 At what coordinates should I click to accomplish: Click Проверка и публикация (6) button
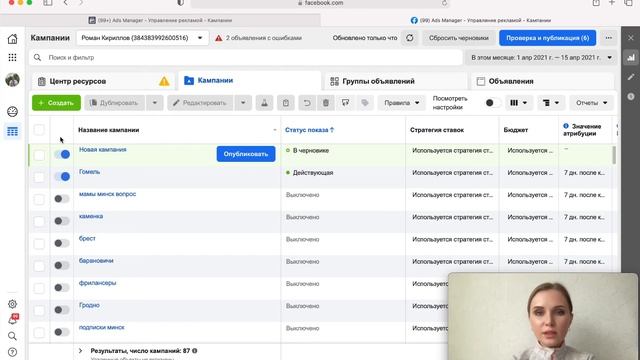click(547, 38)
